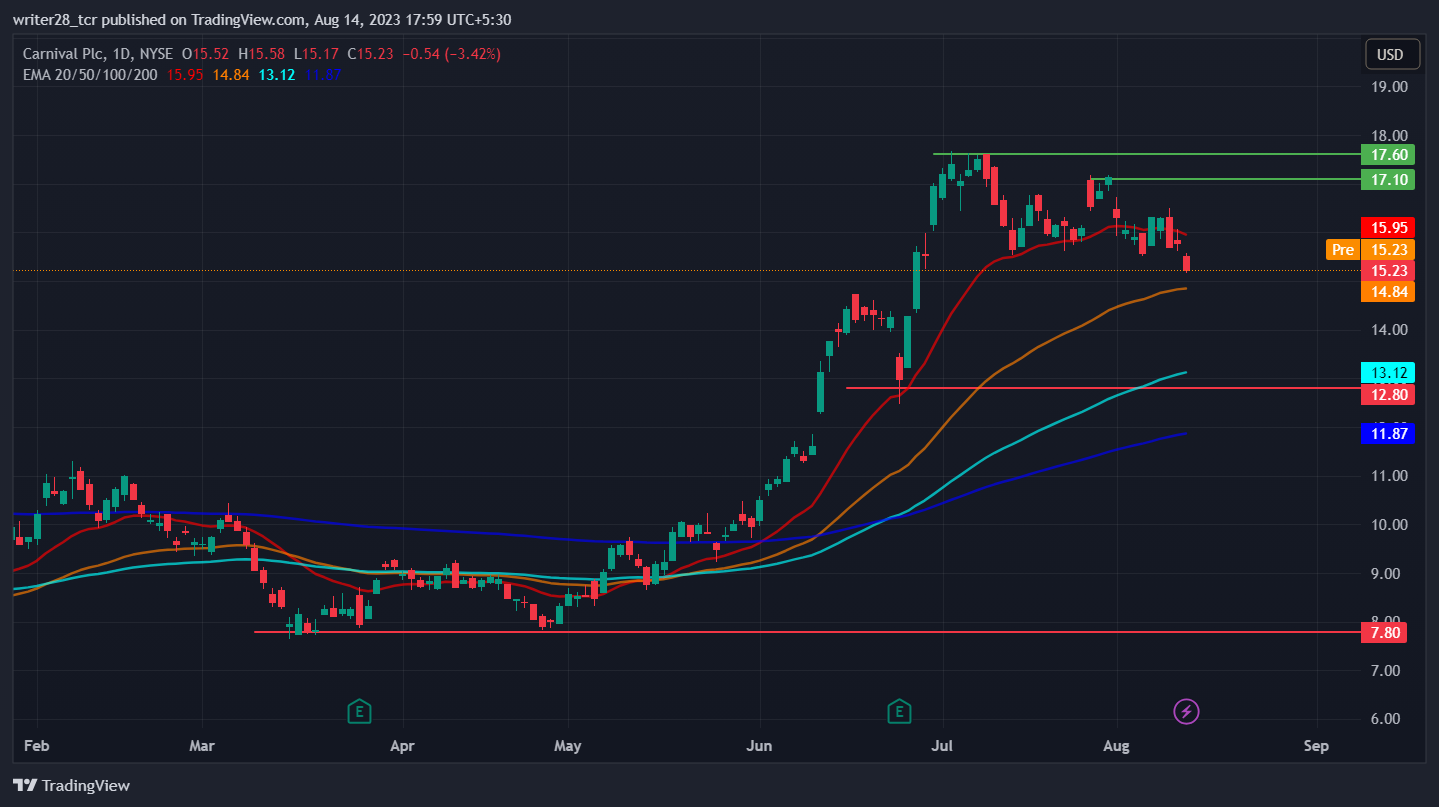Click the EMA 20/50/100/200 indicator legend
Viewport: 1439px width, 807px height.
coord(90,74)
